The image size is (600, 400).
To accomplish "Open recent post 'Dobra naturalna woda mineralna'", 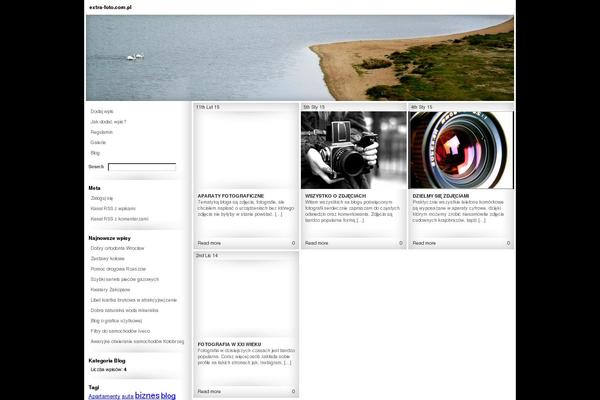I will tap(124, 310).
